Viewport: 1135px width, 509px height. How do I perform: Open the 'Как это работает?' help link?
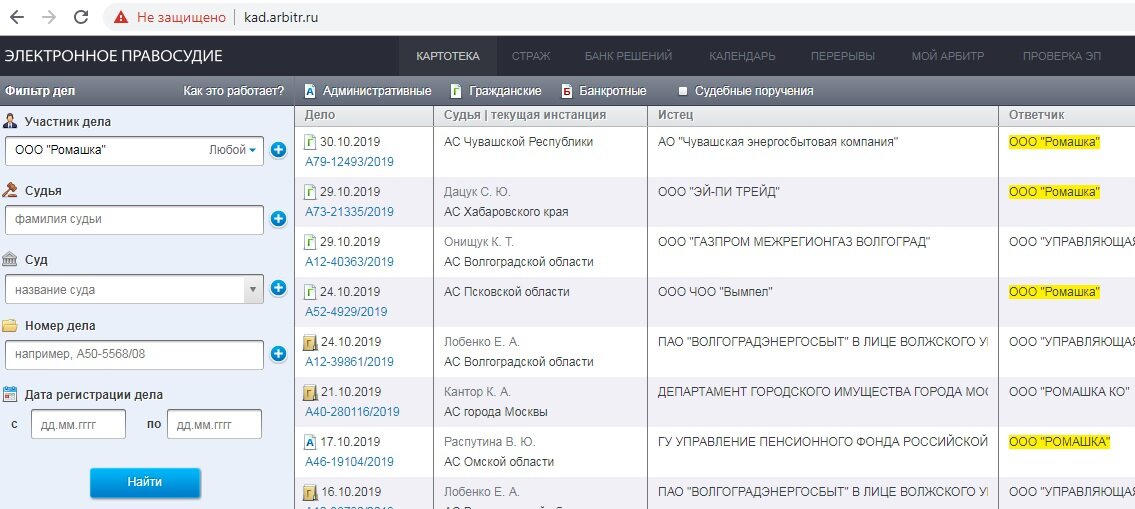coord(234,91)
